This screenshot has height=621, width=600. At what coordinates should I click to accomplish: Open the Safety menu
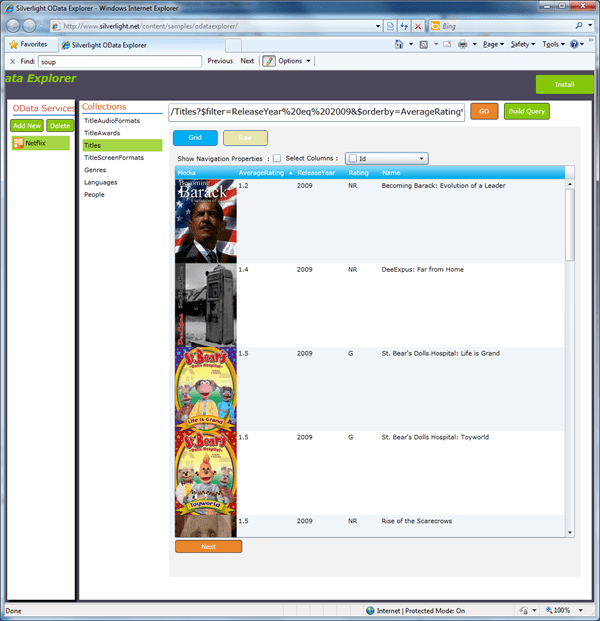pos(522,45)
